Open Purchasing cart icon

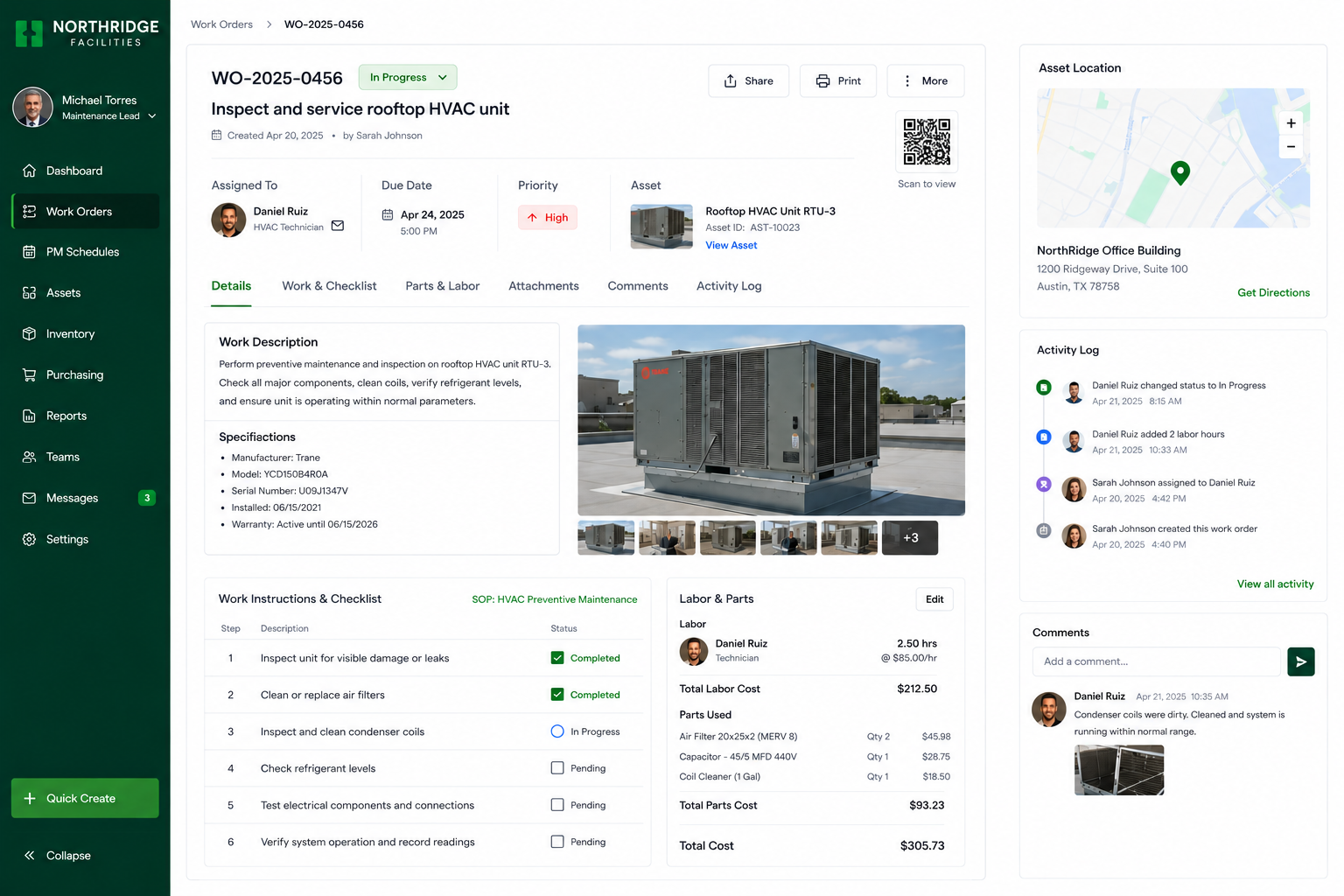(x=29, y=374)
